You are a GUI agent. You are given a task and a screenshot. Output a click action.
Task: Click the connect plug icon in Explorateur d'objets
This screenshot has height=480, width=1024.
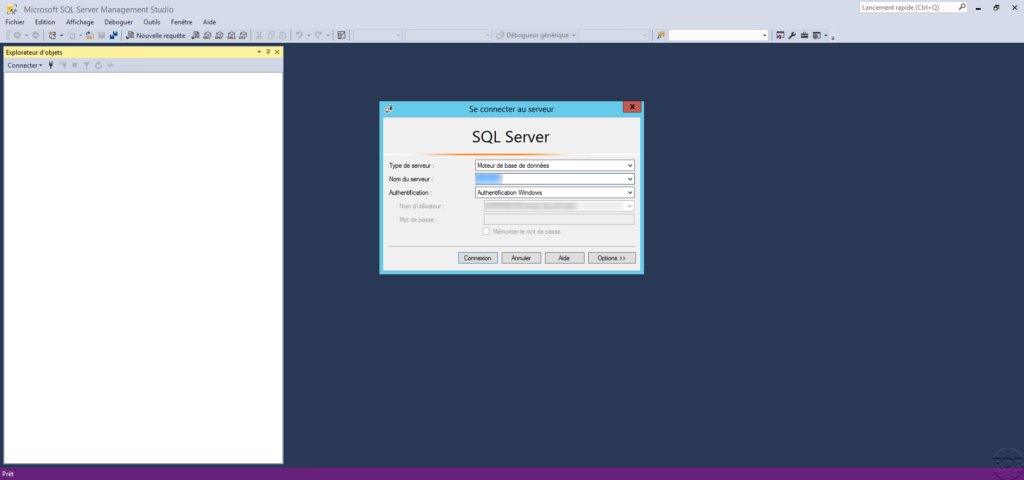tap(51, 65)
